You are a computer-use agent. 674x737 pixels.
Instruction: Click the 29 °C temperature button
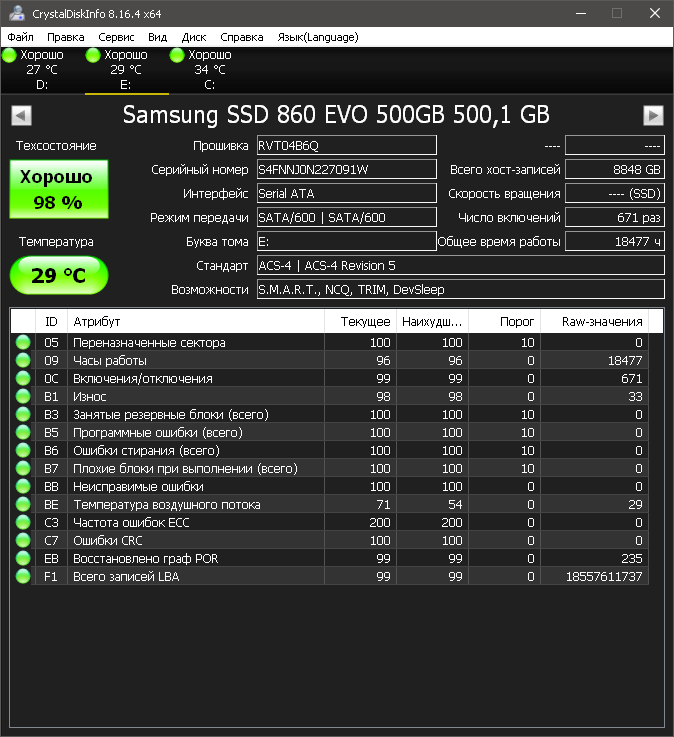click(x=59, y=275)
